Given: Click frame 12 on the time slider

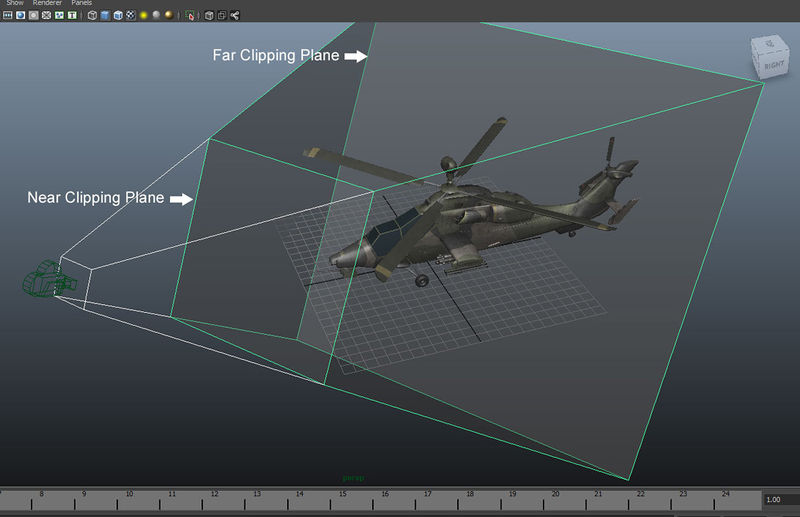Looking at the screenshot, I should coord(214,499).
